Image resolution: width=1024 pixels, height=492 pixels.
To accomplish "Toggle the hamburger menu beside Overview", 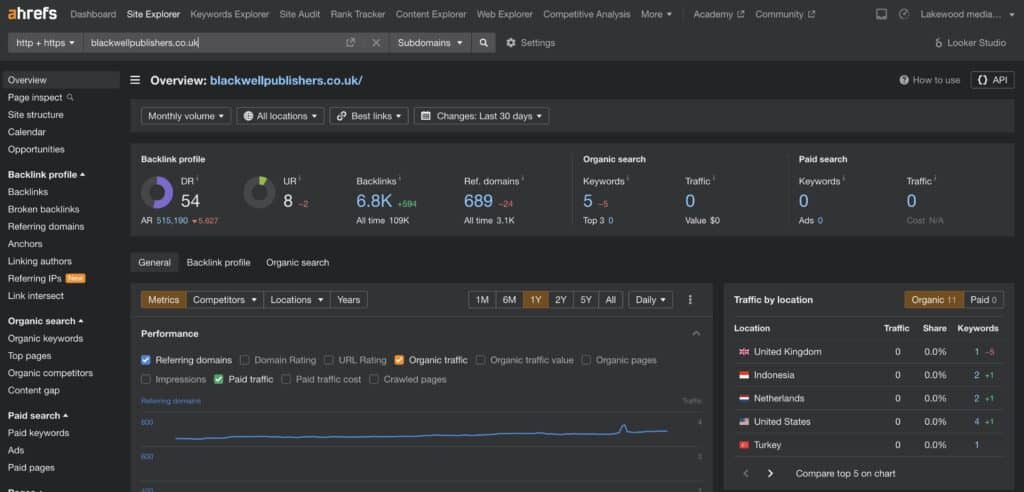I will point(135,80).
